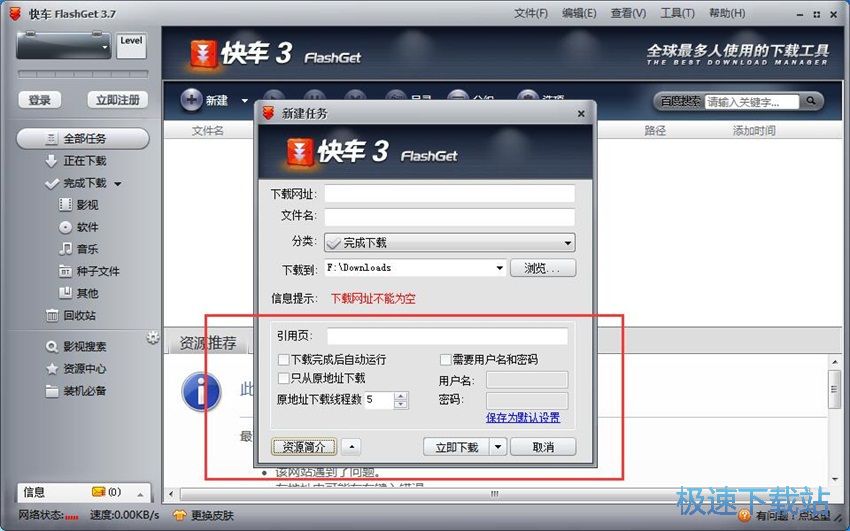Click the 取消 cancel button
850x531 pixels.
coord(543,447)
